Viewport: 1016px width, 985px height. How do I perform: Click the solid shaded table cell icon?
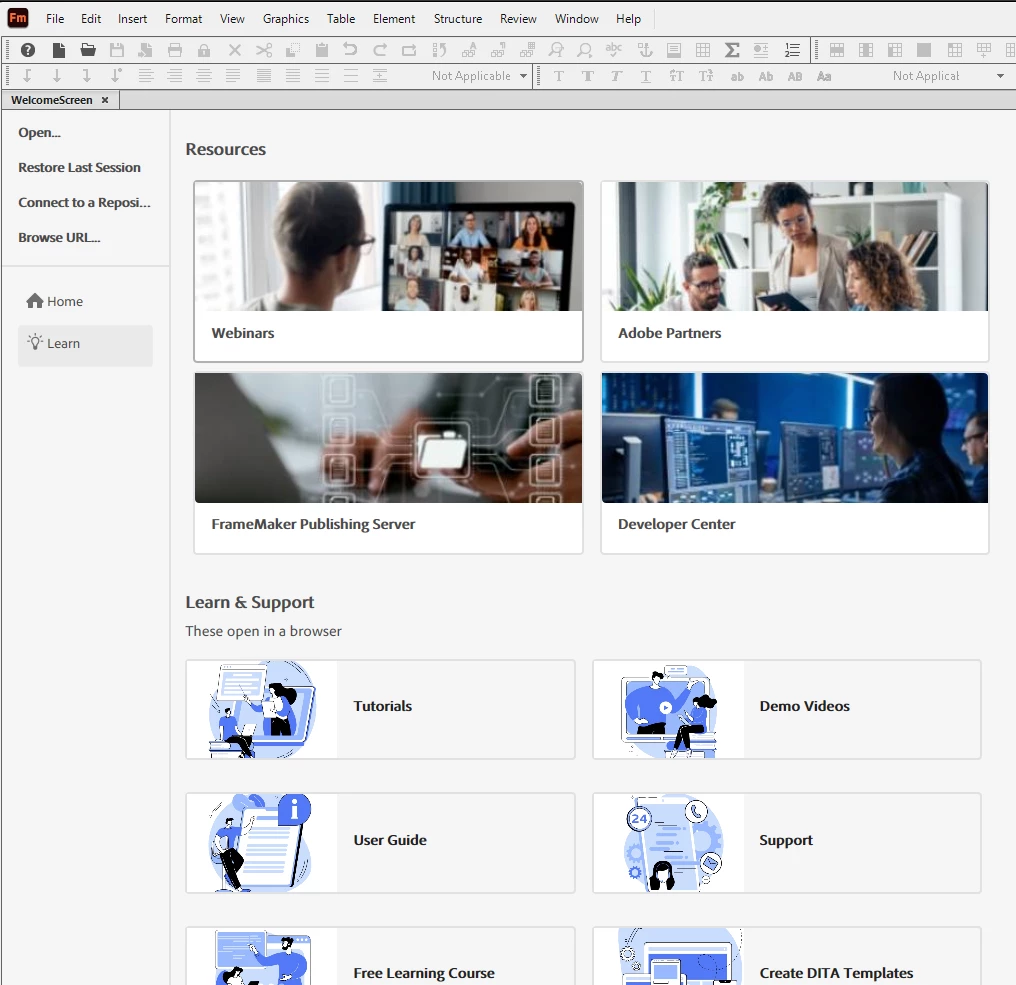(x=924, y=50)
